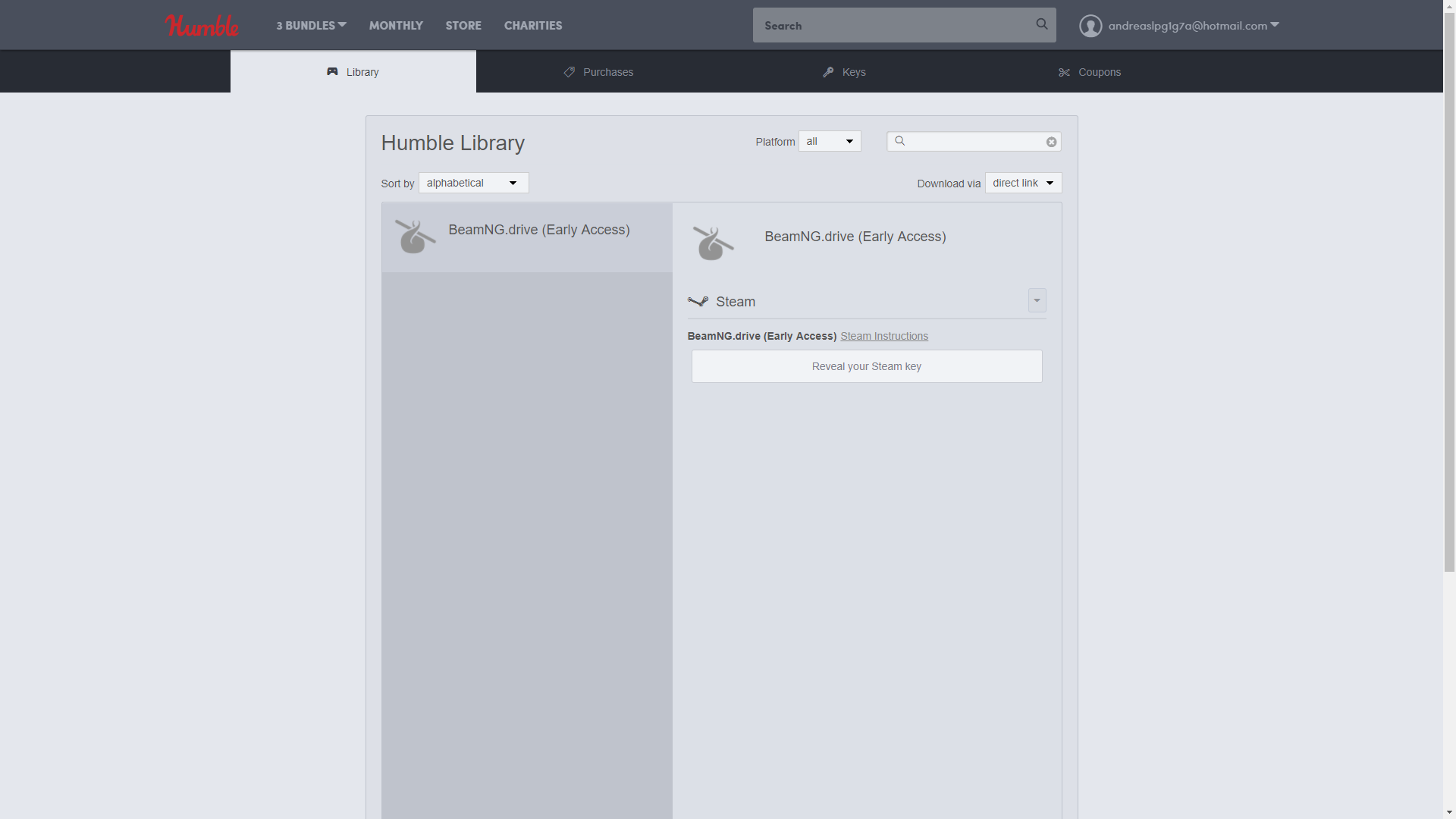This screenshot has height=819, width=1456.
Task: Switch to the Coupons tab
Action: click(x=1090, y=72)
